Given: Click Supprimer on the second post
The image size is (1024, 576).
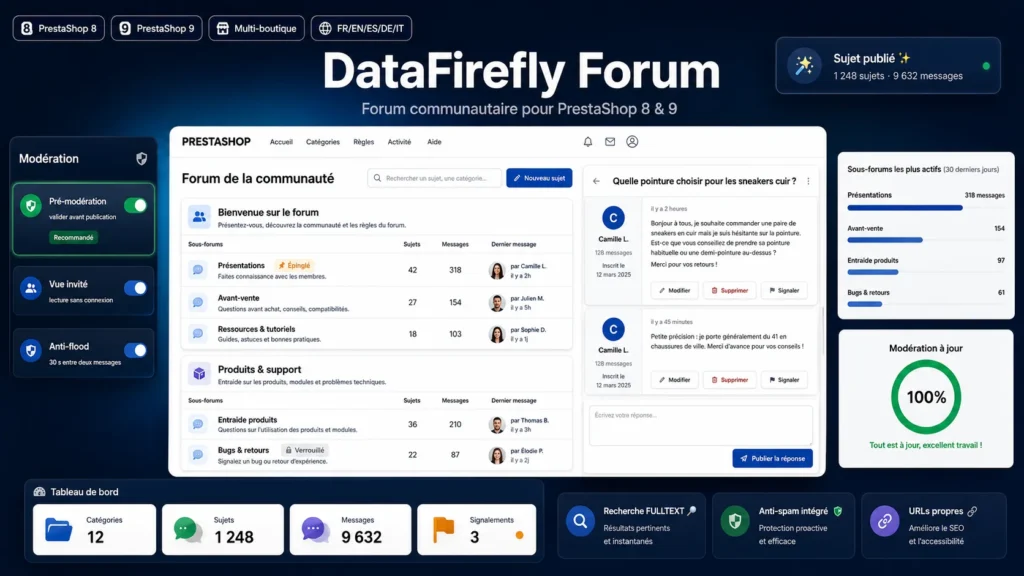Looking at the screenshot, I should [x=729, y=380].
